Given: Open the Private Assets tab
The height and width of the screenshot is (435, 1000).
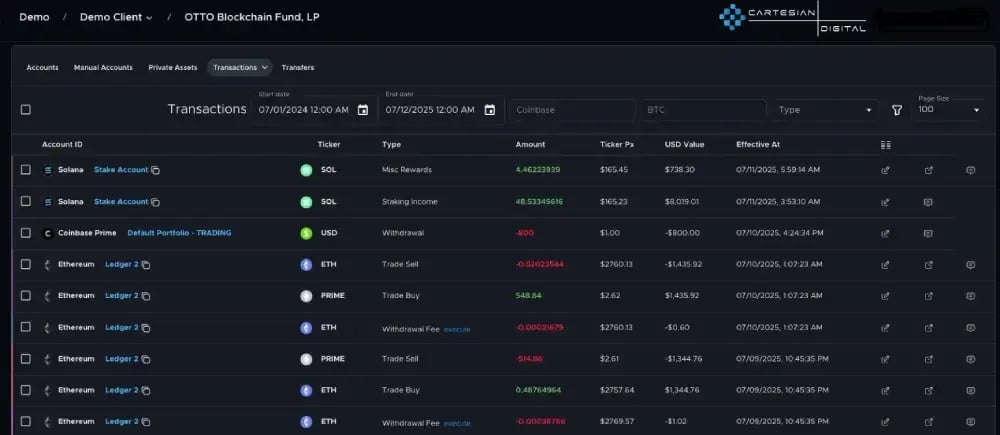Looking at the screenshot, I should point(173,68).
